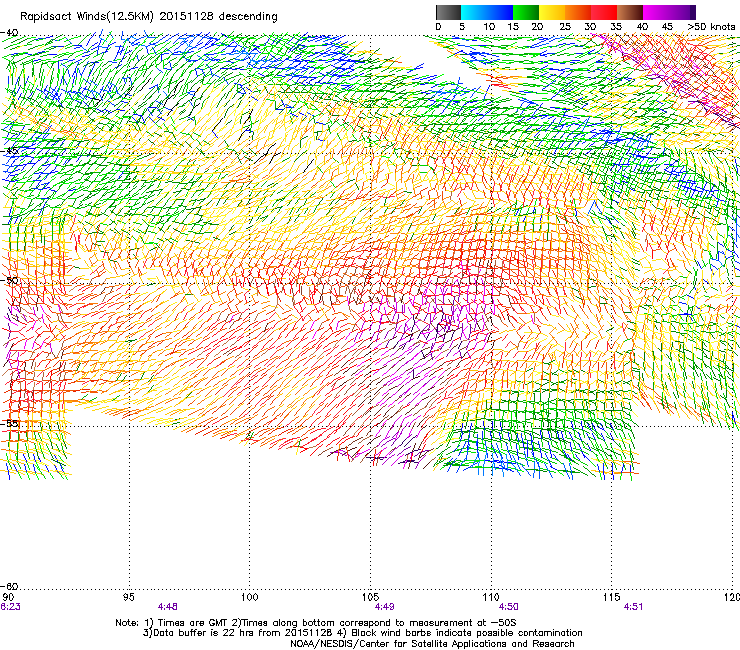Viewport: 740px width, 650px height.
Task: Choose the red 30-35 knots legend segment
Action: point(604,12)
